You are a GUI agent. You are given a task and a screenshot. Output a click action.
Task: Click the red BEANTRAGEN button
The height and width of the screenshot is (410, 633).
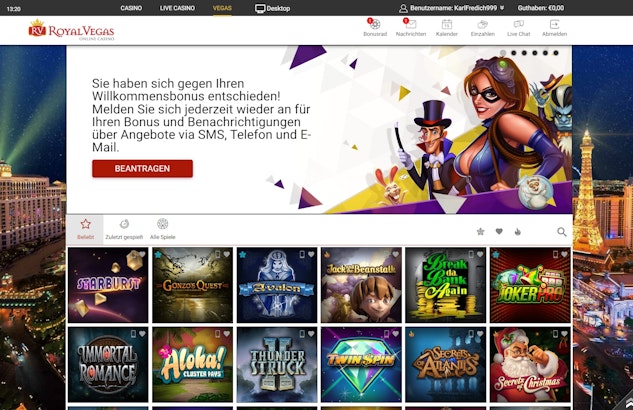pyautogui.click(x=143, y=169)
